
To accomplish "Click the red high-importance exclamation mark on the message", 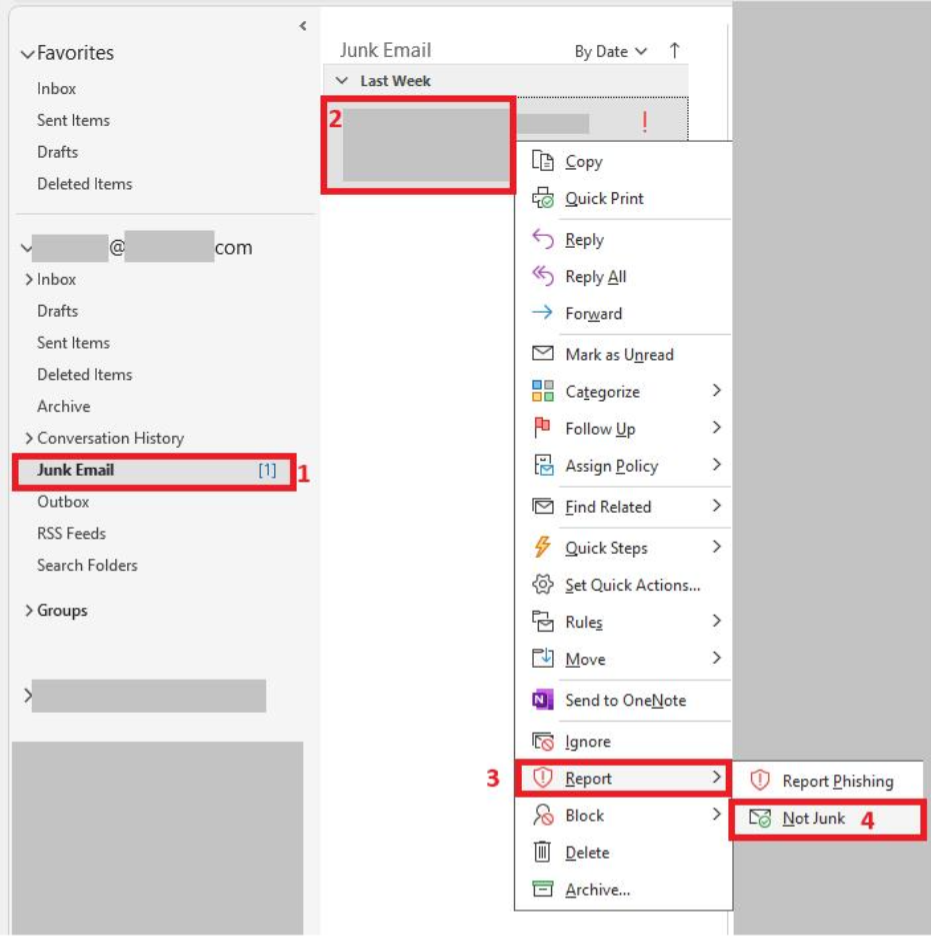I will point(645,122).
